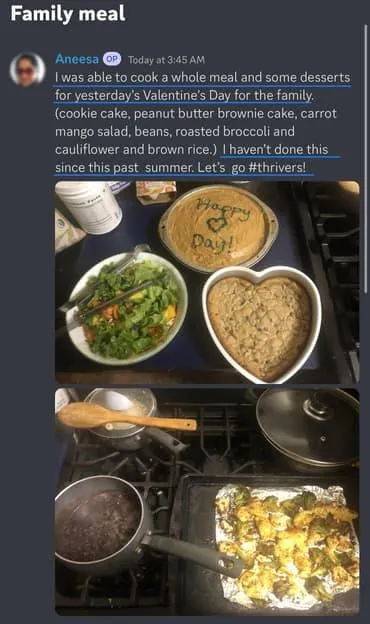
Task: Click the OP badge next to Aneesa
Action: [x=112, y=59]
